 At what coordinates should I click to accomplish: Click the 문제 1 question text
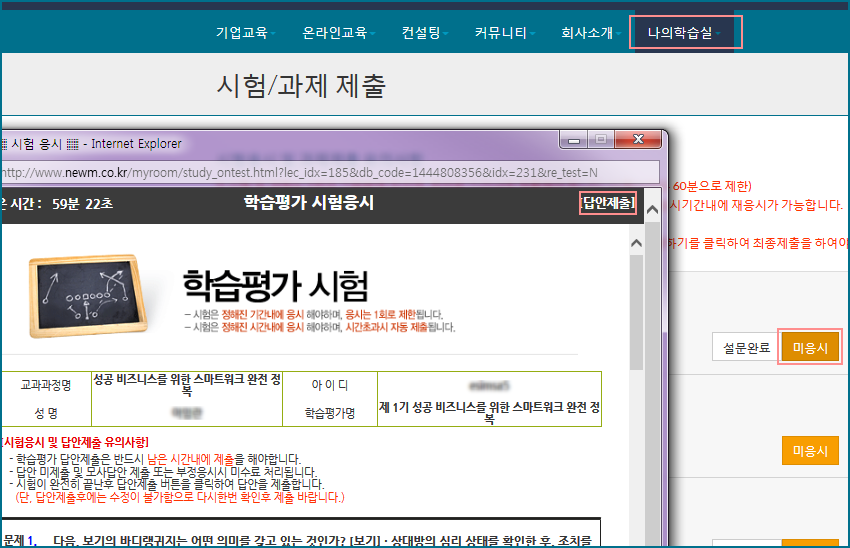(300, 540)
